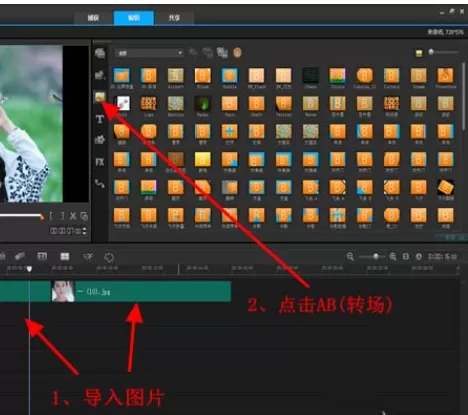This screenshot has width=468, height=415.
Task: Expand the transition category dropdown
Action: 149,53
